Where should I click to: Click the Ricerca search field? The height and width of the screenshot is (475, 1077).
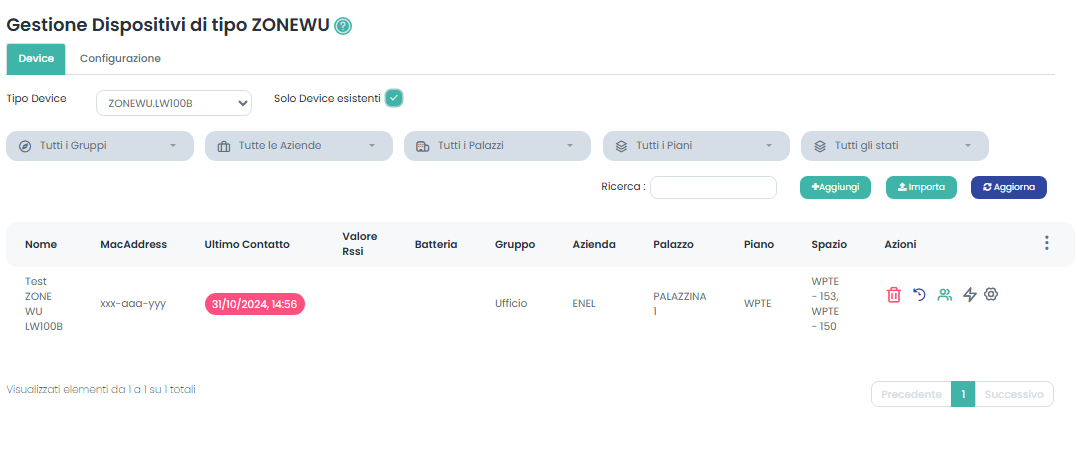pyautogui.click(x=713, y=187)
